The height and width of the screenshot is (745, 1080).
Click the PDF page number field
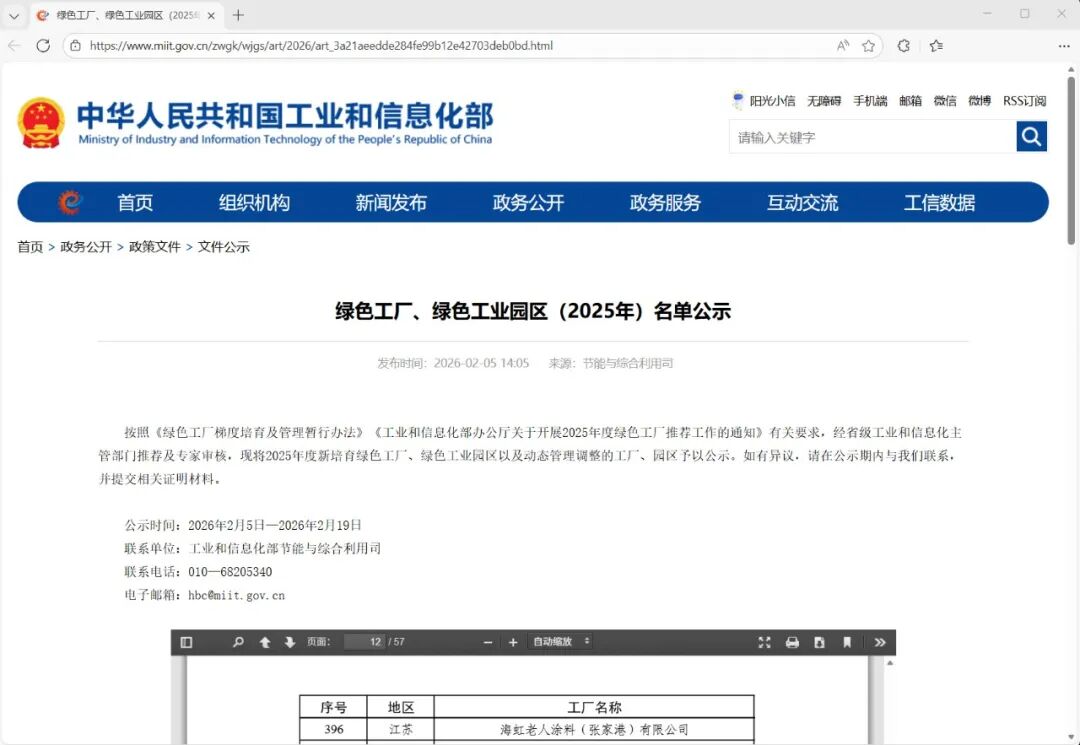[x=365, y=642]
